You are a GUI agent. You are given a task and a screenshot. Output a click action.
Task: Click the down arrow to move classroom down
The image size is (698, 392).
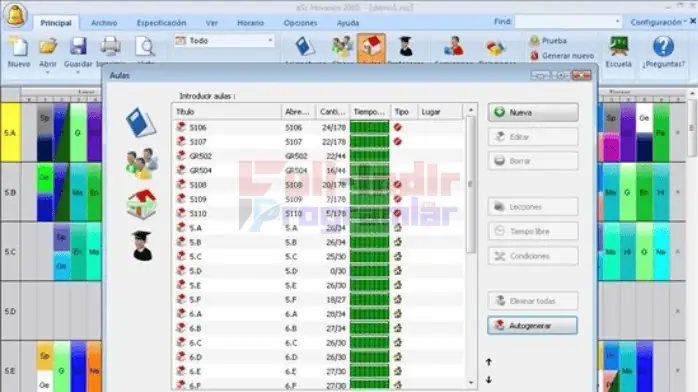[x=489, y=380]
